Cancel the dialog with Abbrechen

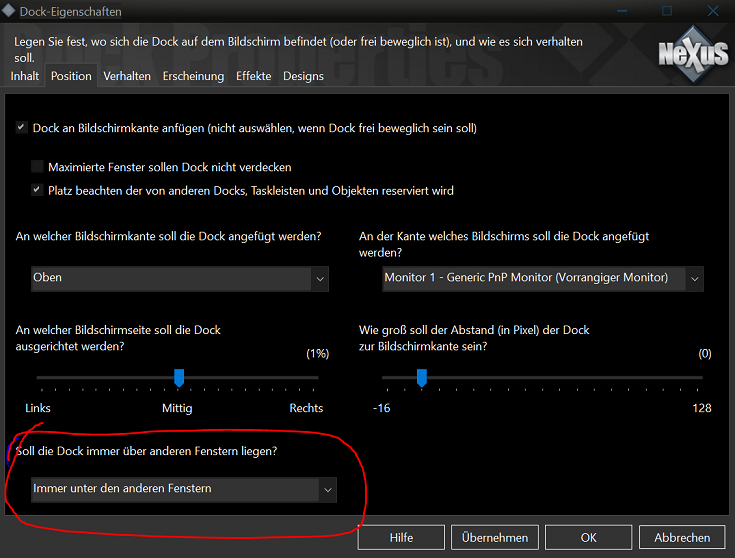[x=682, y=537]
